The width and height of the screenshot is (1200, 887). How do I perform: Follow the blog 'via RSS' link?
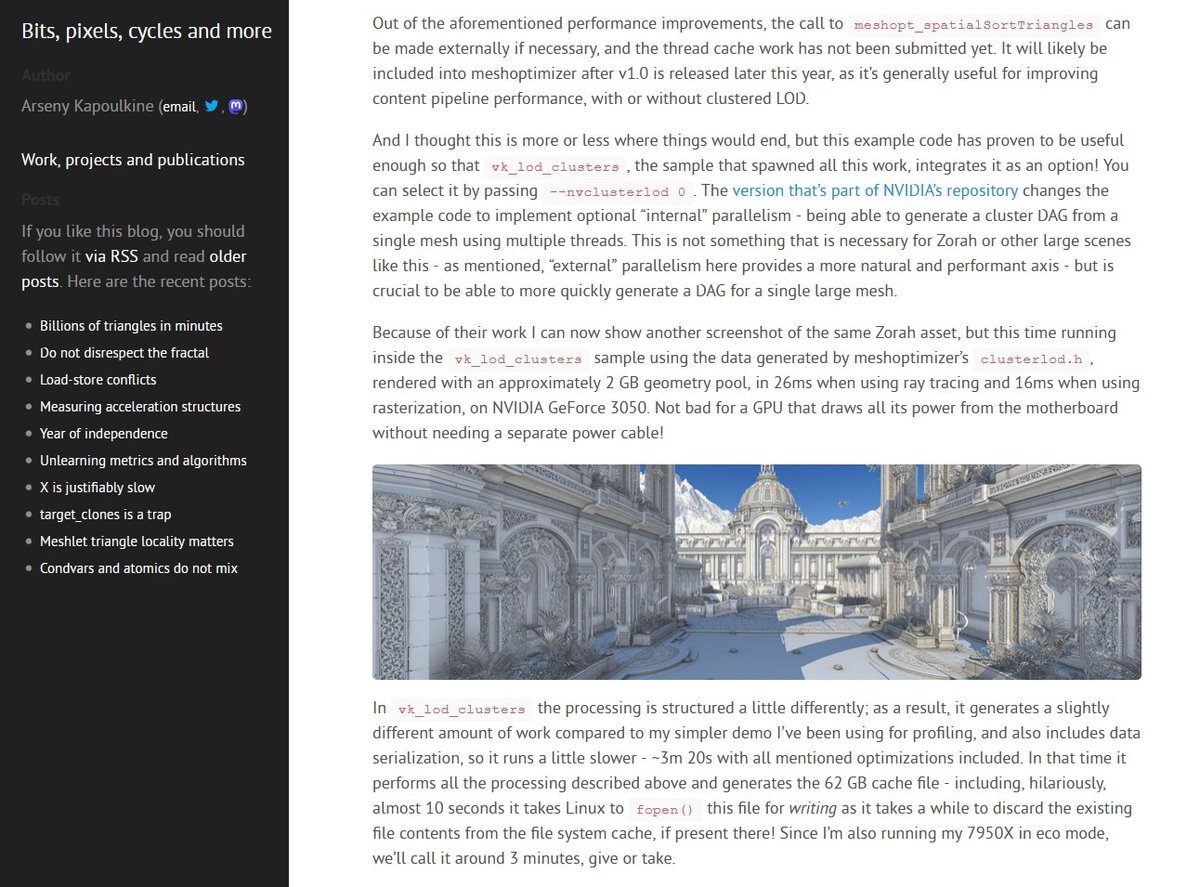pyautogui.click(x=111, y=256)
